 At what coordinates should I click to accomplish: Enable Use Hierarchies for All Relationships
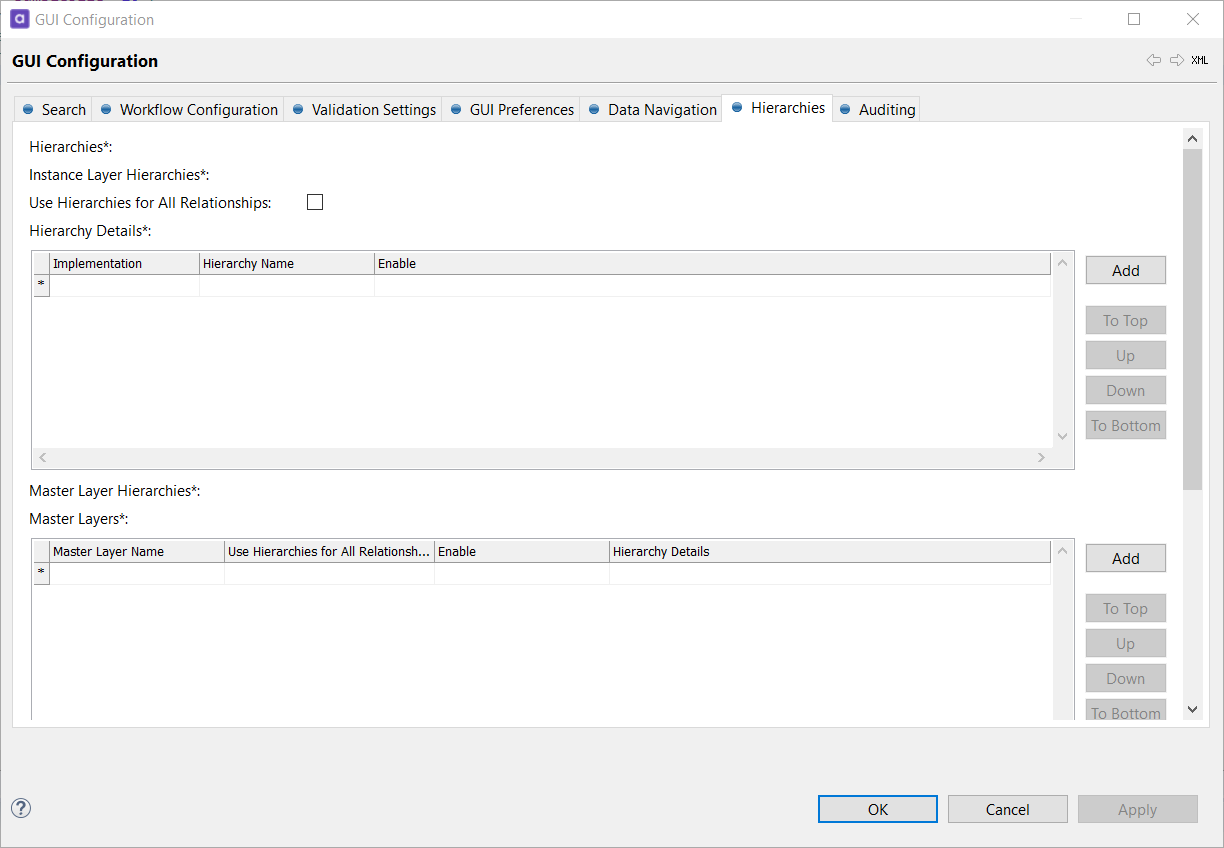314,202
